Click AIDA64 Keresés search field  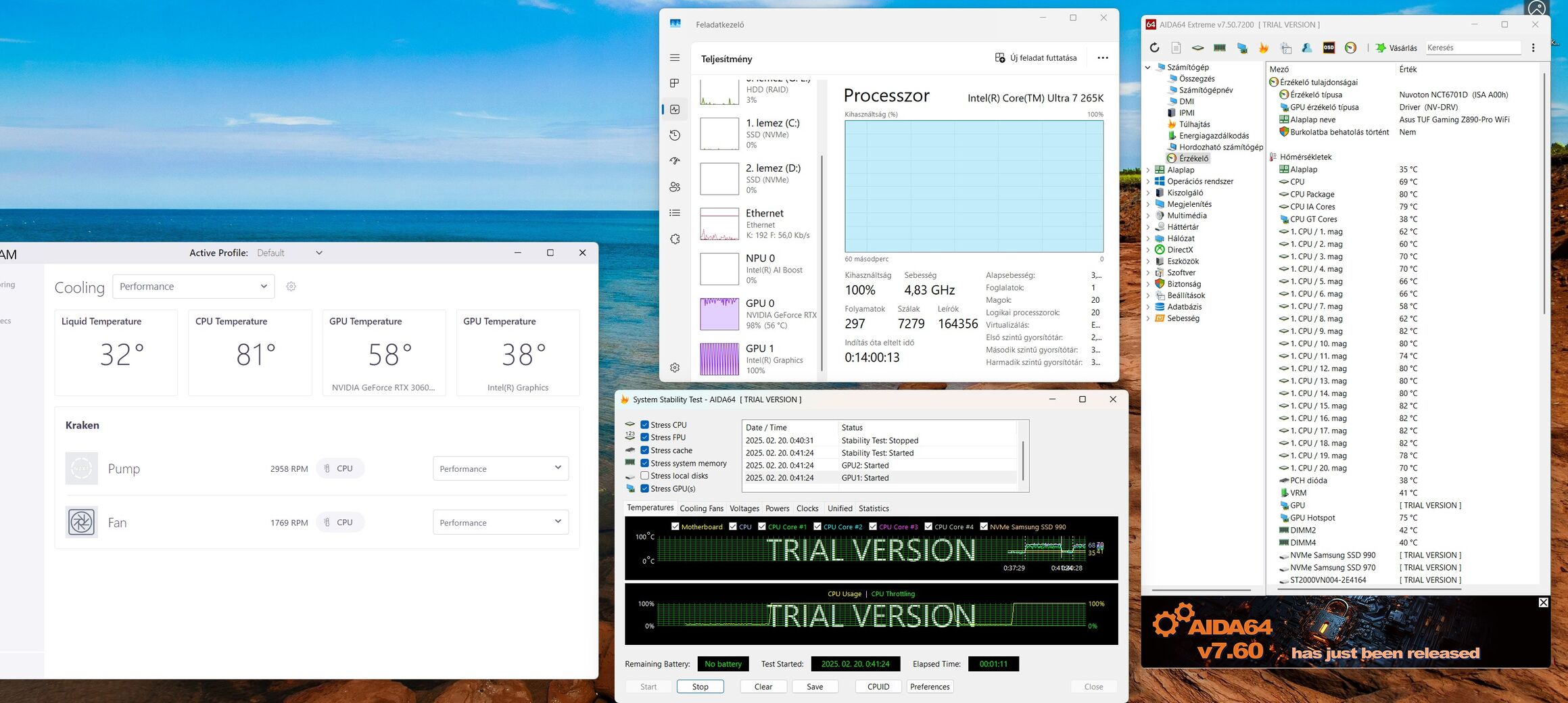point(1473,48)
